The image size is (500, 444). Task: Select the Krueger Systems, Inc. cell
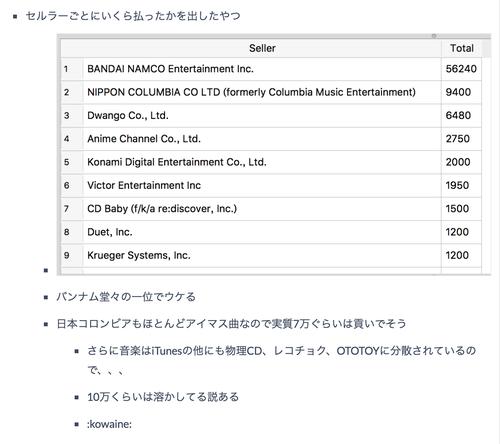pyautogui.click(x=262, y=256)
